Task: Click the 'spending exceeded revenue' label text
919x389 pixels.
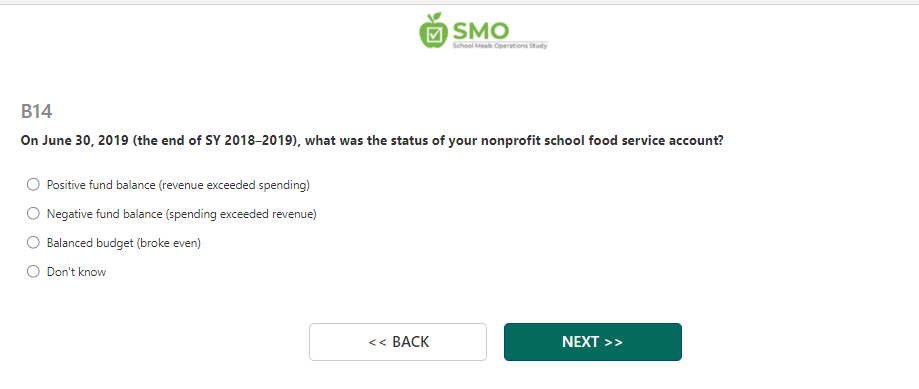Action: [x=241, y=214]
